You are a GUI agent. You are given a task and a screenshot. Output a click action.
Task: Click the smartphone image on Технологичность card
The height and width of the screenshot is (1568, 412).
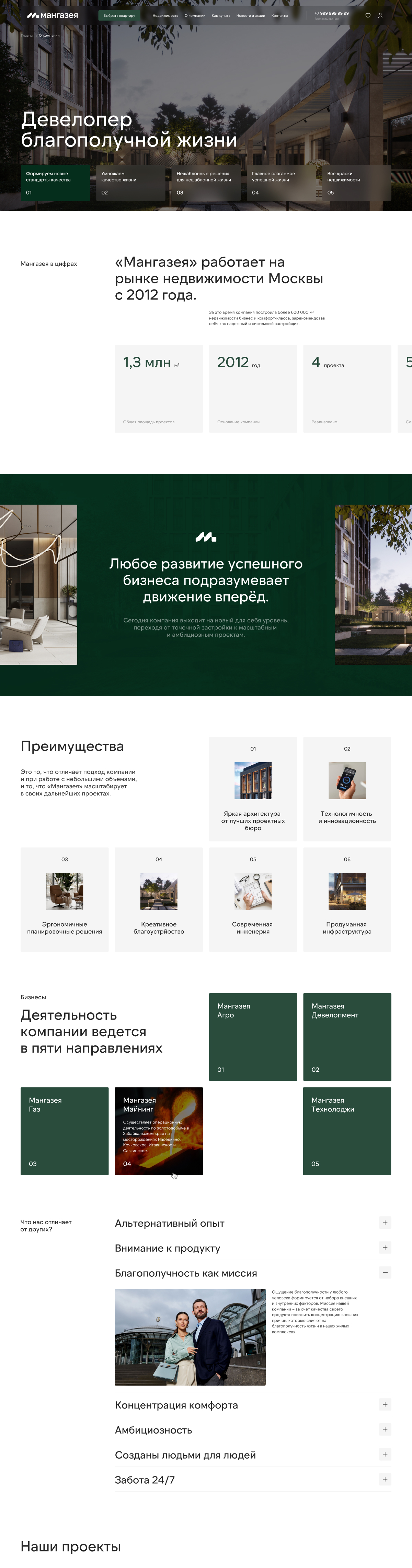point(347,780)
